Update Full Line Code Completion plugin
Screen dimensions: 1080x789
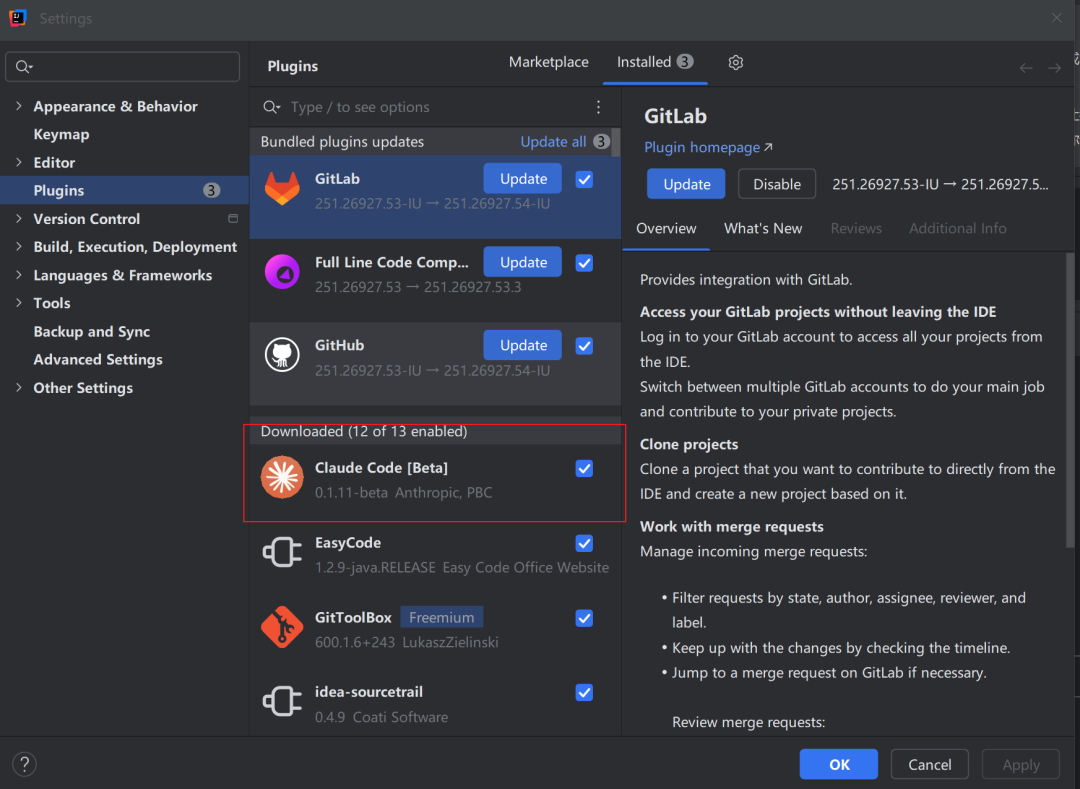(523, 262)
